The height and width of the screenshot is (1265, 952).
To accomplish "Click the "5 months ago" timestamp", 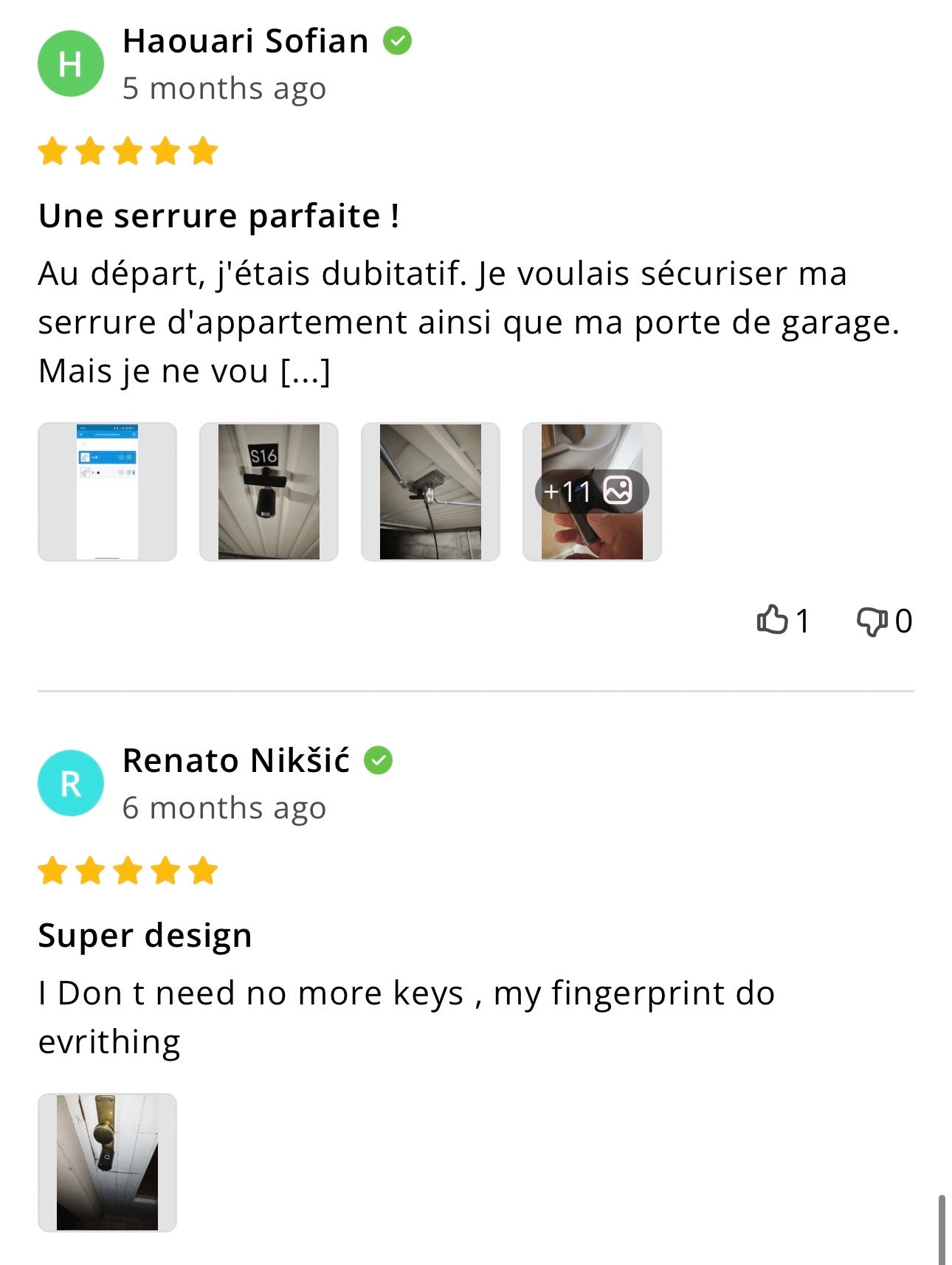I will (224, 89).
